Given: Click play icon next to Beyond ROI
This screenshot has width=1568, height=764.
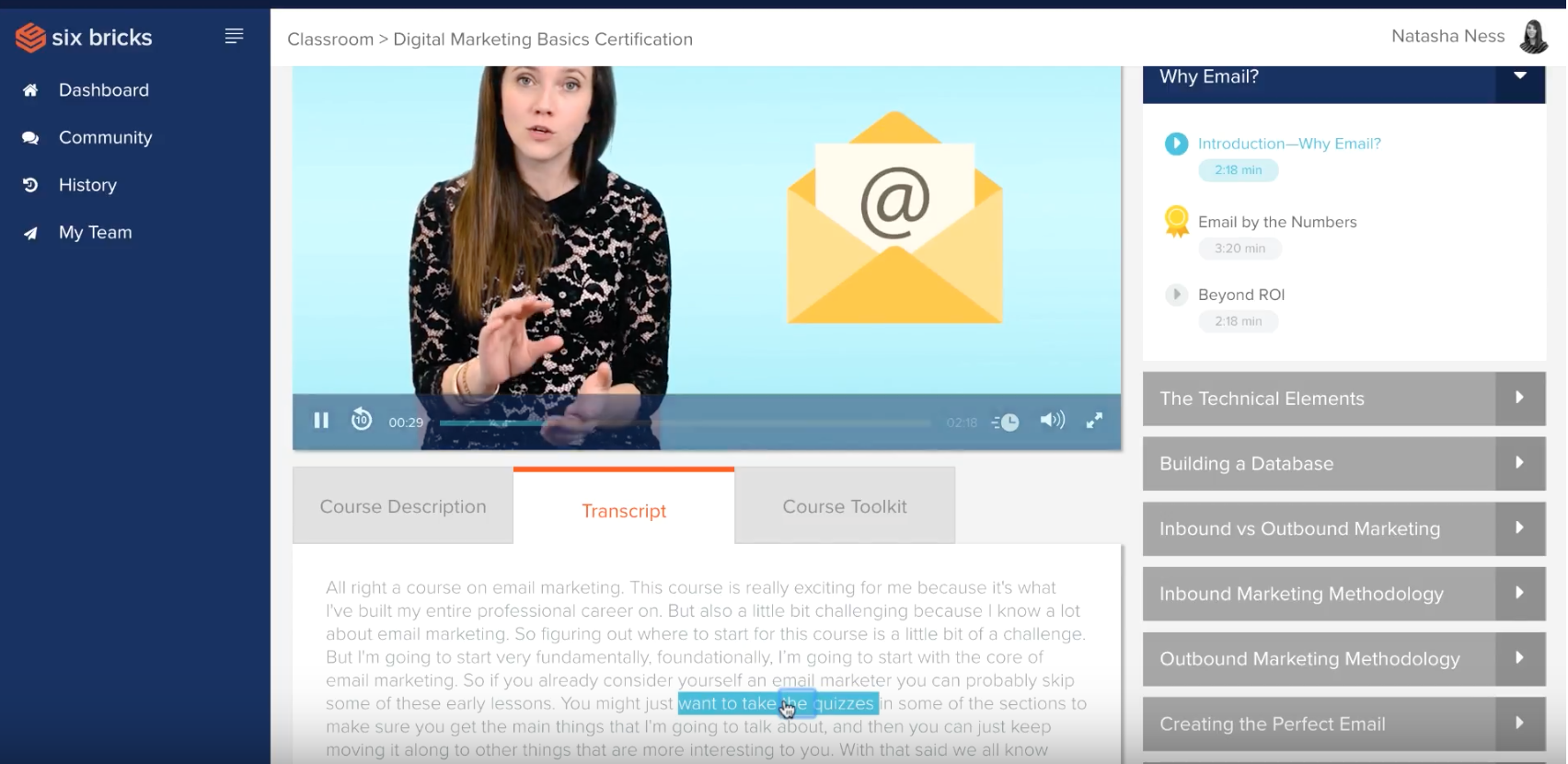Looking at the screenshot, I should click(1176, 295).
